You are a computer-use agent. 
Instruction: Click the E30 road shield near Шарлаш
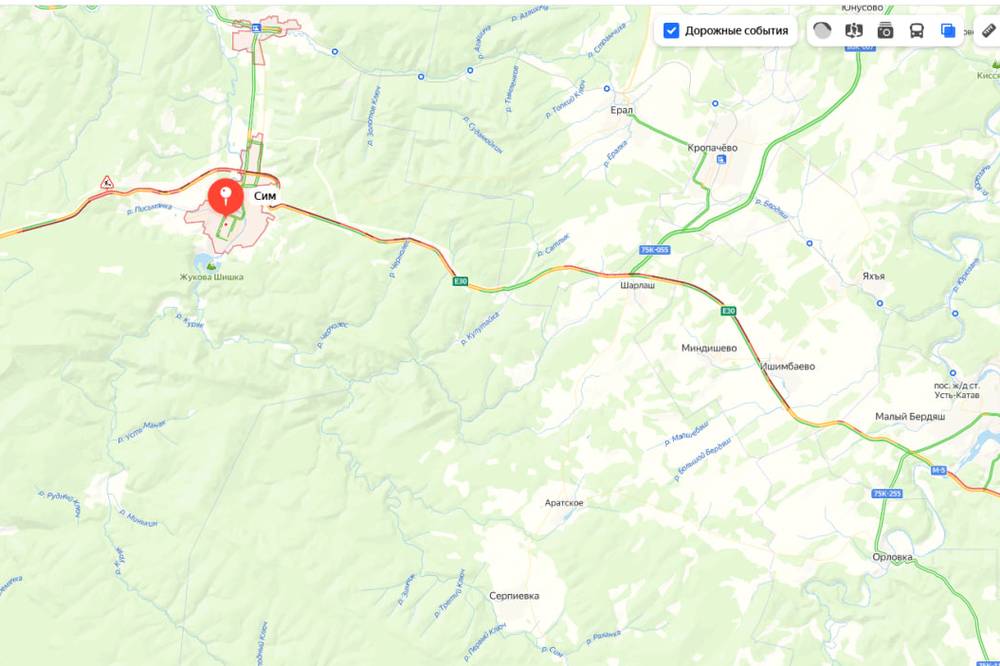728,311
